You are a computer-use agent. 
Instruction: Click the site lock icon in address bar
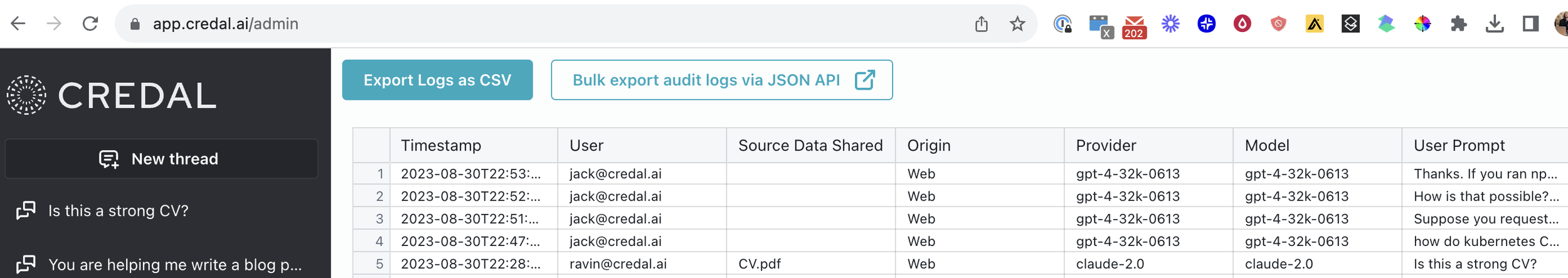coord(134,24)
